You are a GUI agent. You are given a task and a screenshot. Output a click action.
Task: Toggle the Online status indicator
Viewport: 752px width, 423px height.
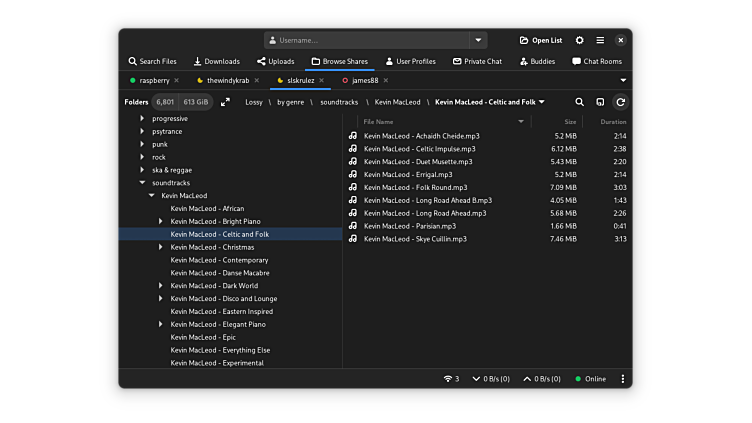590,379
